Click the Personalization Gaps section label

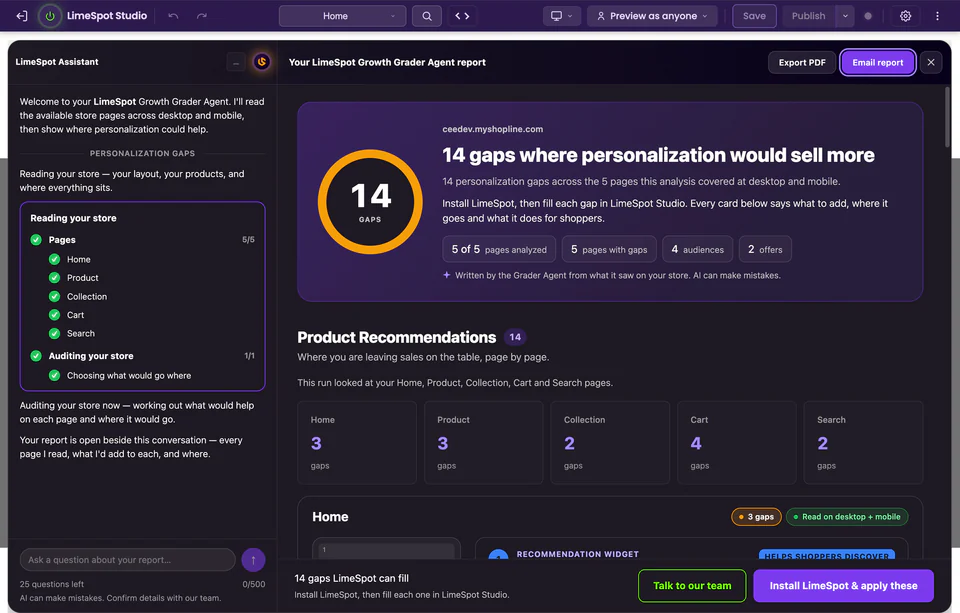[142, 153]
